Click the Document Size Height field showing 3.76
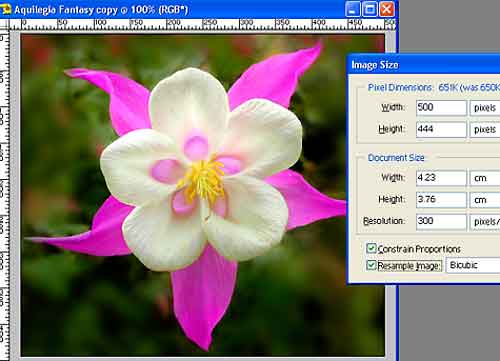Screen dimensions: 500x361 pyautogui.click(x=441, y=200)
